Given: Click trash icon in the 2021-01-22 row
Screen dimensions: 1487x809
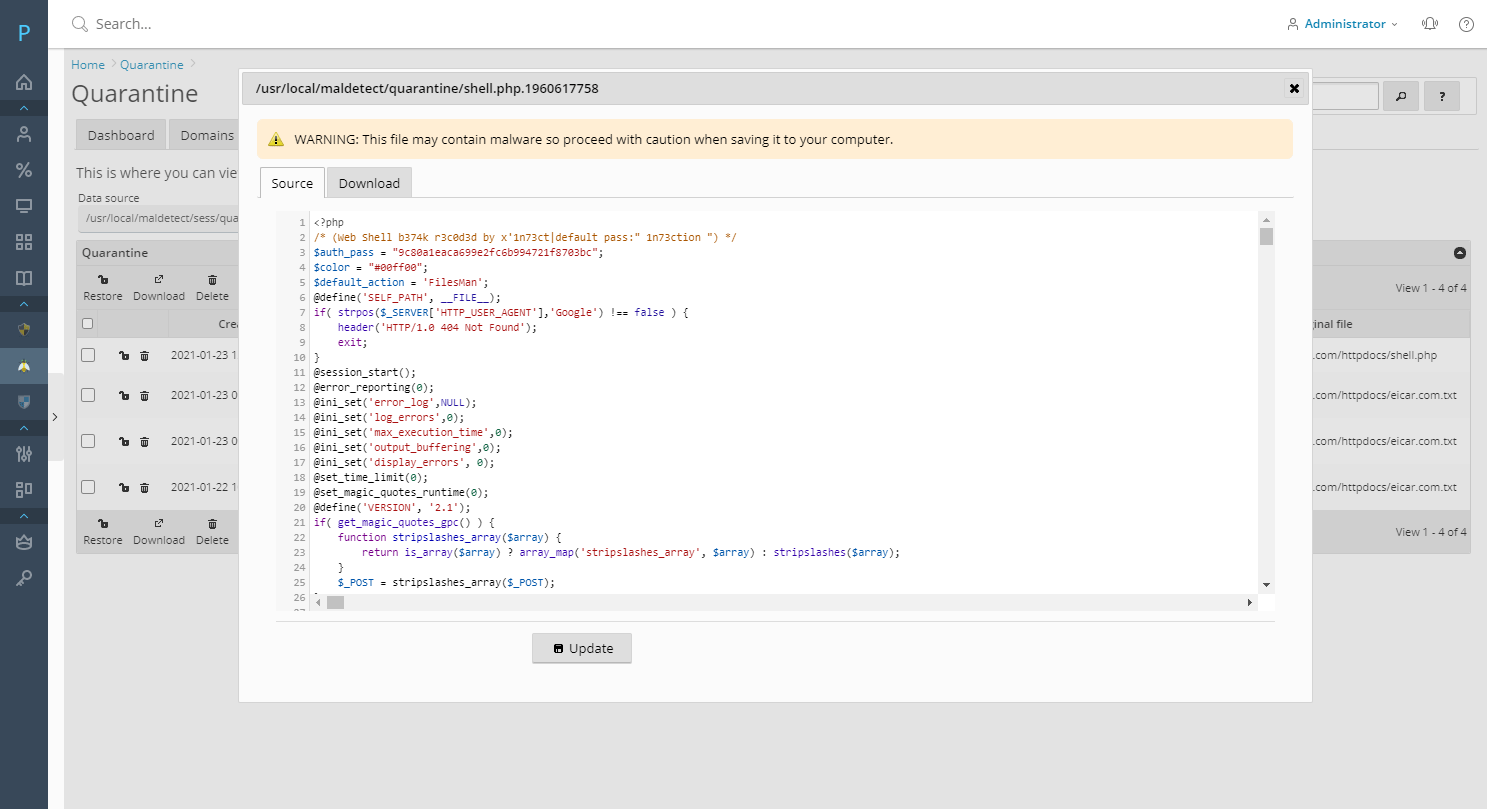Looking at the screenshot, I should (x=144, y=487).
